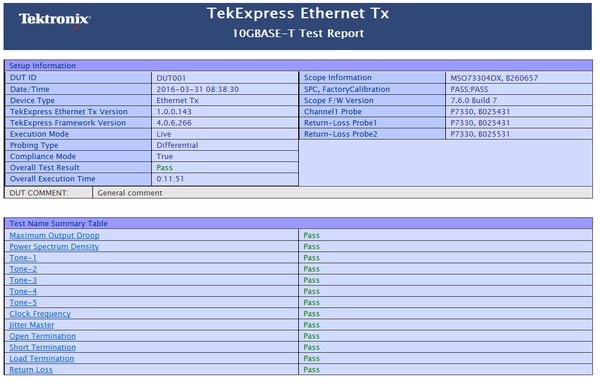Click the Pass result for Clock Frequency
Image resolution: width=600 pixels, height=384 pixels.
311,314
